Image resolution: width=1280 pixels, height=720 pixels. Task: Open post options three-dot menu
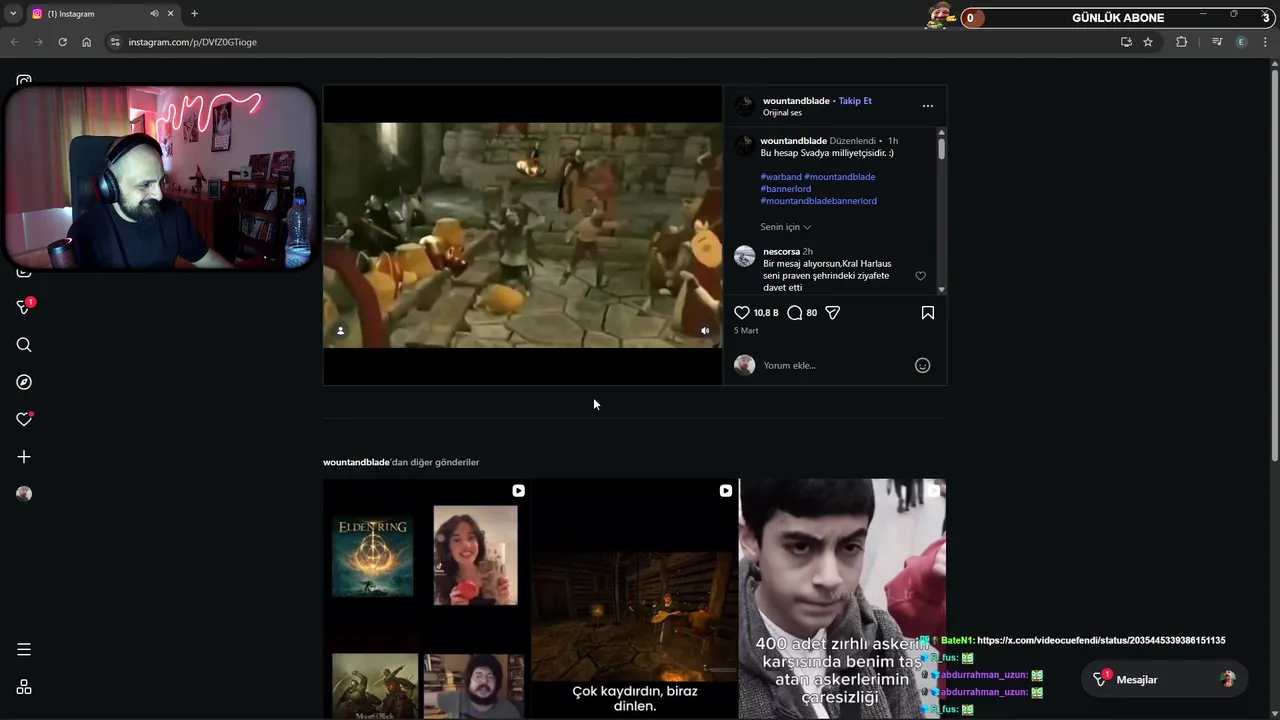928,106
